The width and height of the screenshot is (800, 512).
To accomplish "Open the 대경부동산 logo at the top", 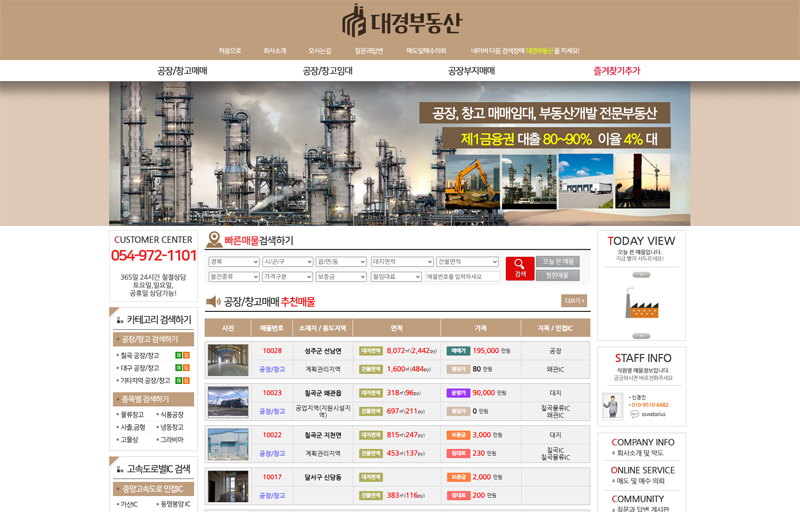I will (402, 21).
